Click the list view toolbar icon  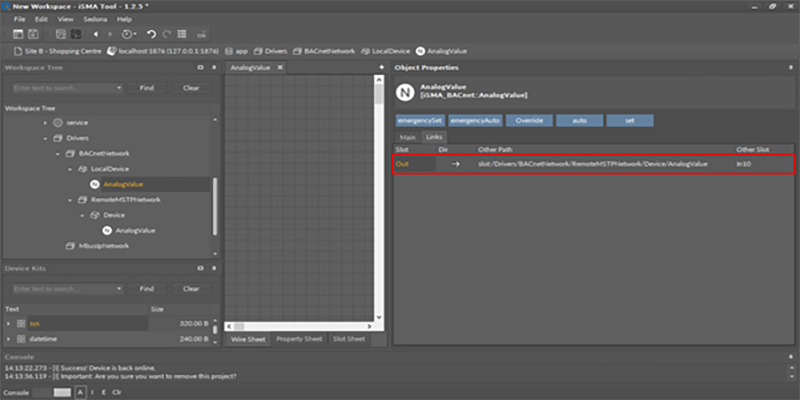coord(182,34)
